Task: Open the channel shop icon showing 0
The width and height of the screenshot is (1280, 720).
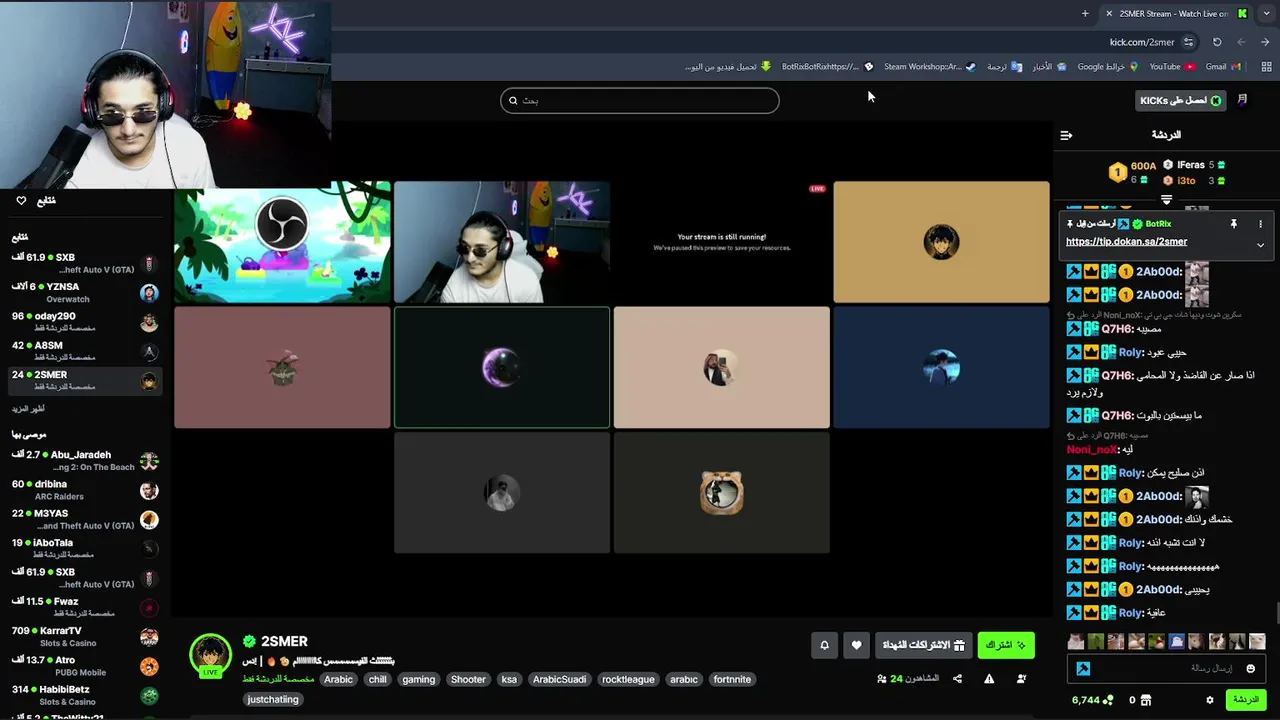Action: [x=1140, y=700]
